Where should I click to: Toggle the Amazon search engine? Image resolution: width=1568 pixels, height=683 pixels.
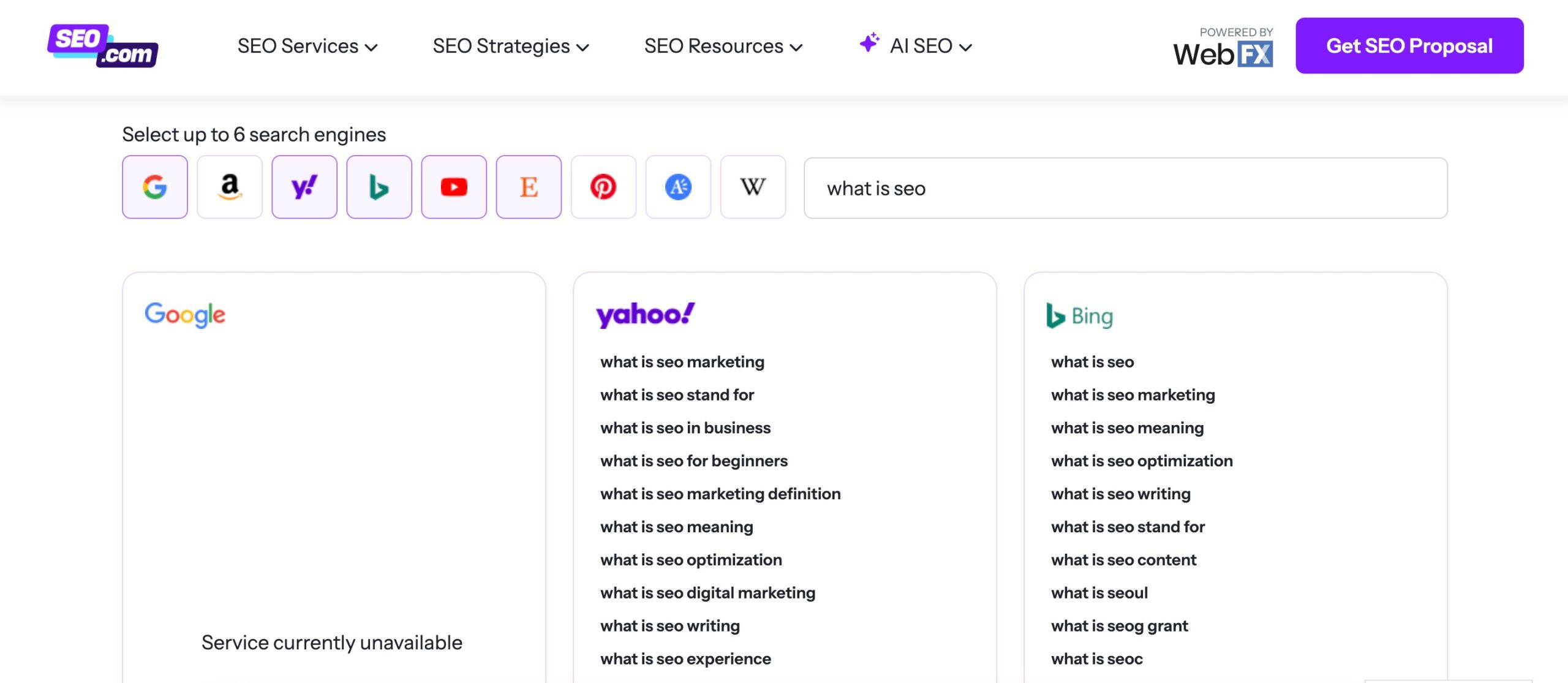pos(230,187)
